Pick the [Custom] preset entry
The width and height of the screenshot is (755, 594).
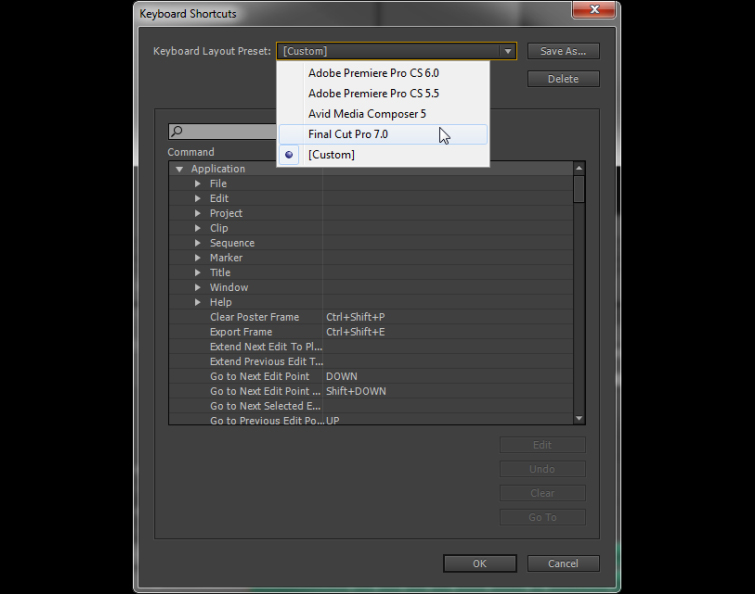tap(383, 155)
